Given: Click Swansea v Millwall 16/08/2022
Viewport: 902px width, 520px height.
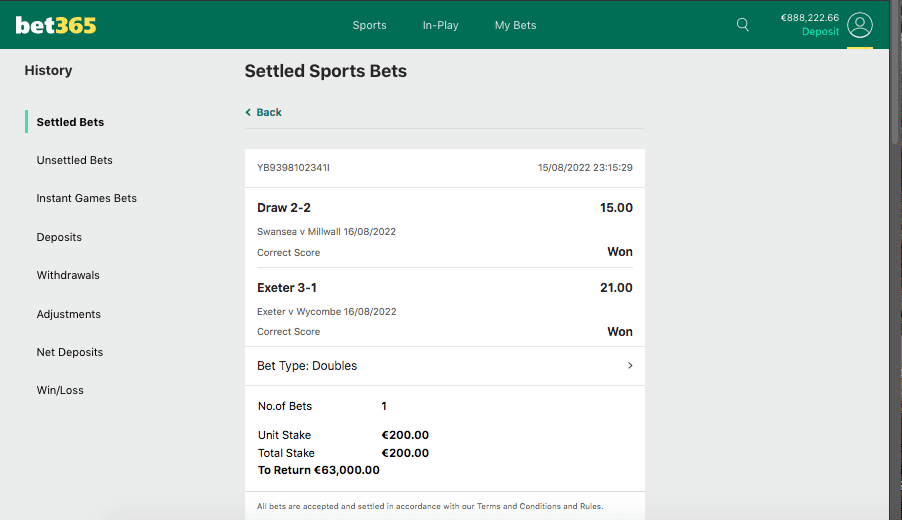Looking at the screenshot, I should coord(326,231).
